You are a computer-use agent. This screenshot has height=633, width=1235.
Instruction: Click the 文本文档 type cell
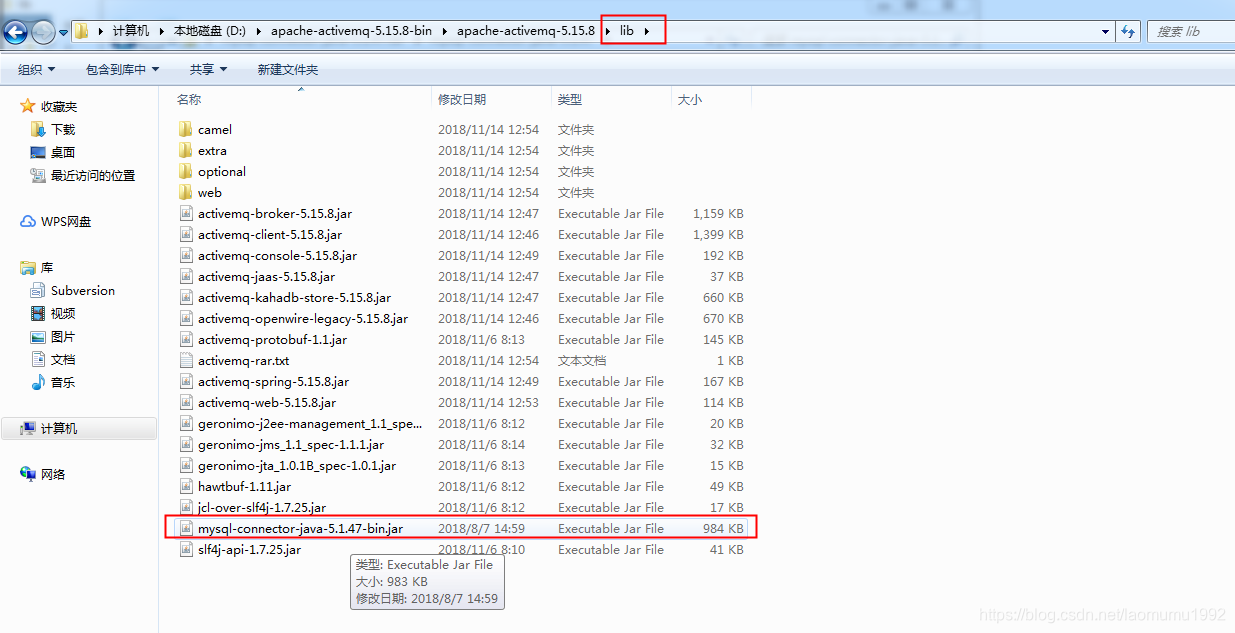click(x=582, y=360)
